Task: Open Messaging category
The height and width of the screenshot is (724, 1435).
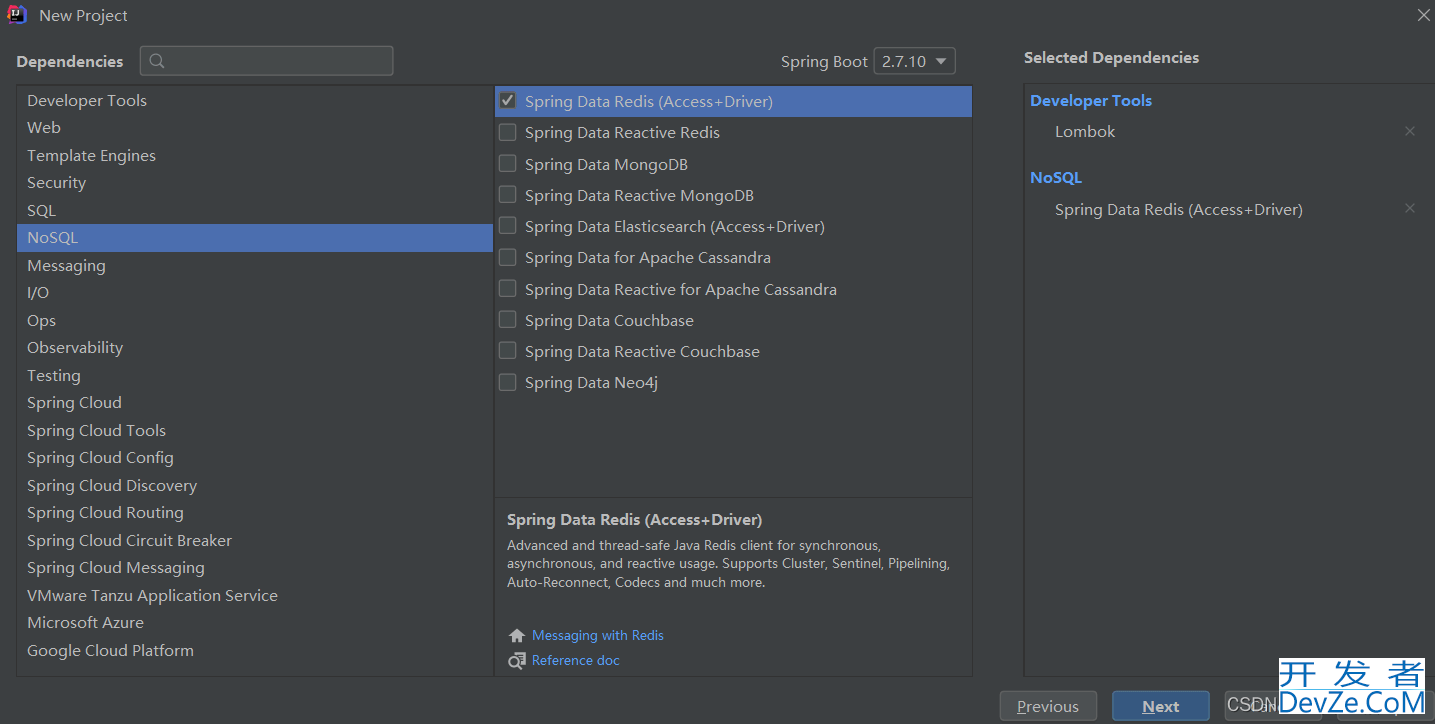Action: tap(255, 265)
